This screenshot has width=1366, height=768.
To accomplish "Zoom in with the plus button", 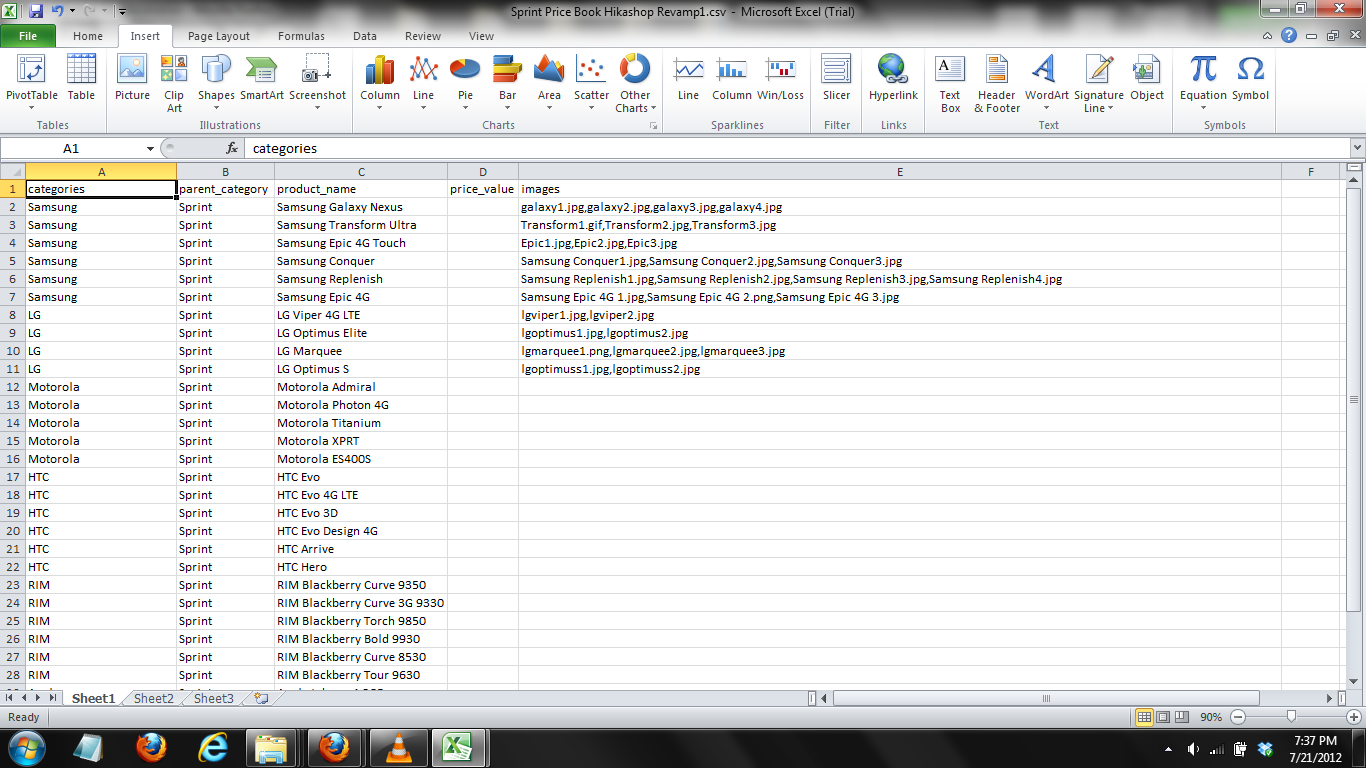I will 1352,717.
